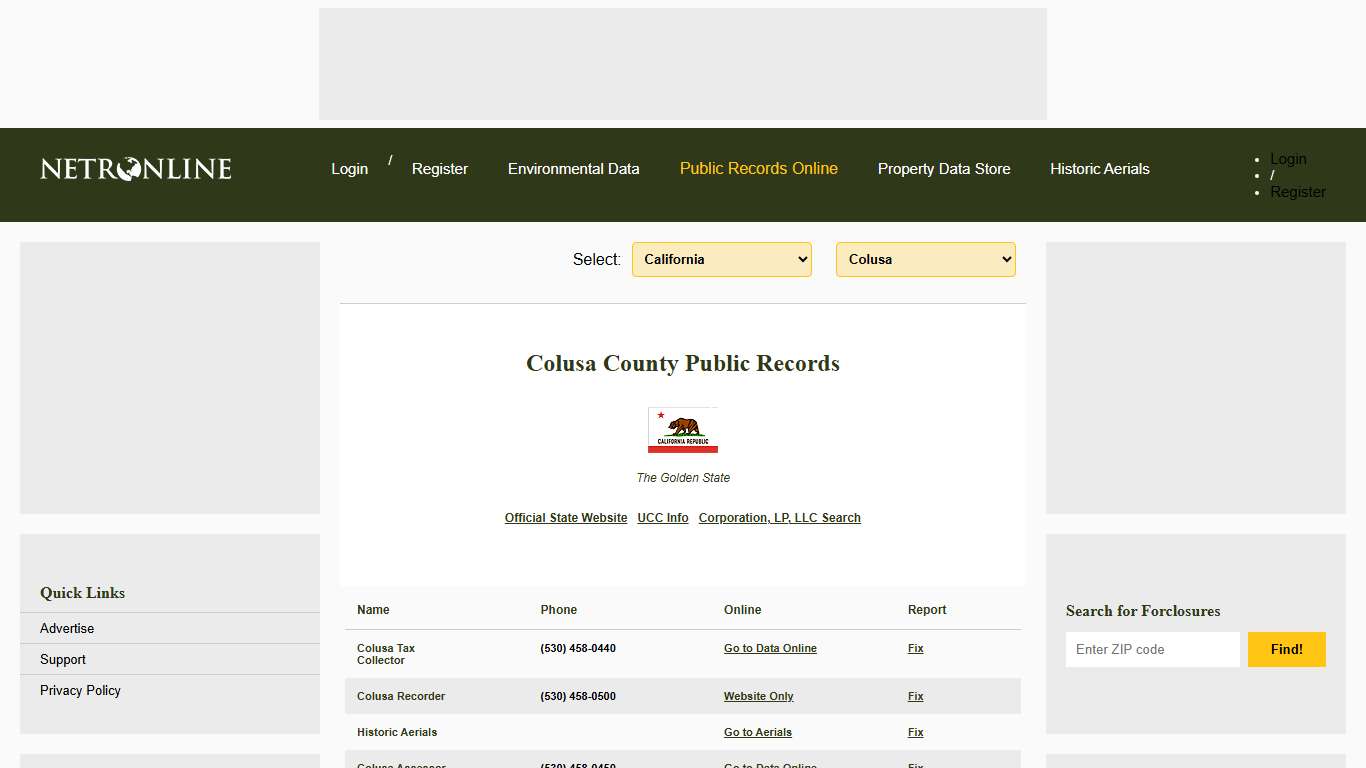Click the NETRONLINE logo

click(x=134, y=169)
